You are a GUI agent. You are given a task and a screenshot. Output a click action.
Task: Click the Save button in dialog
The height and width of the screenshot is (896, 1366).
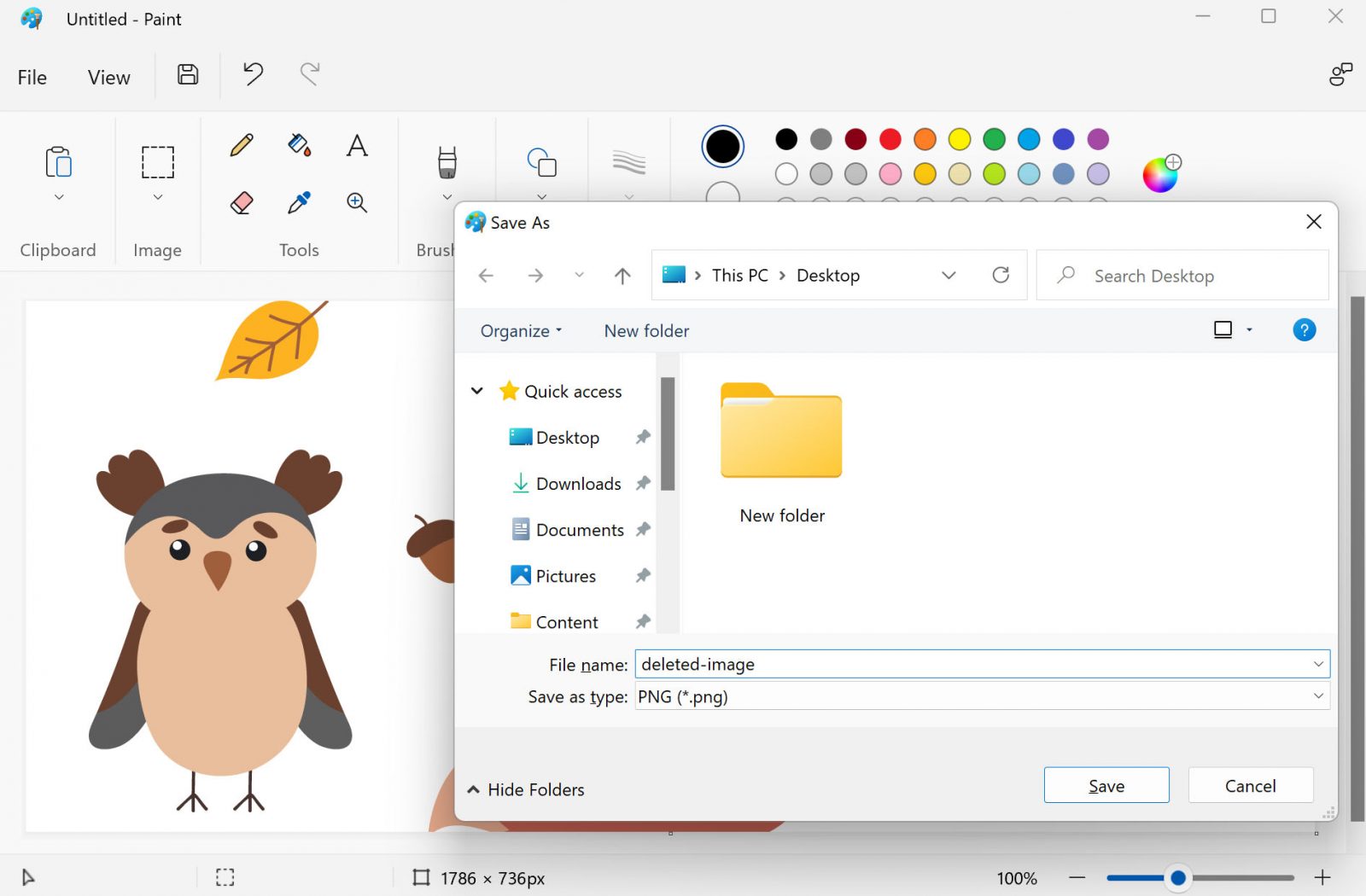coord(1106,786)
